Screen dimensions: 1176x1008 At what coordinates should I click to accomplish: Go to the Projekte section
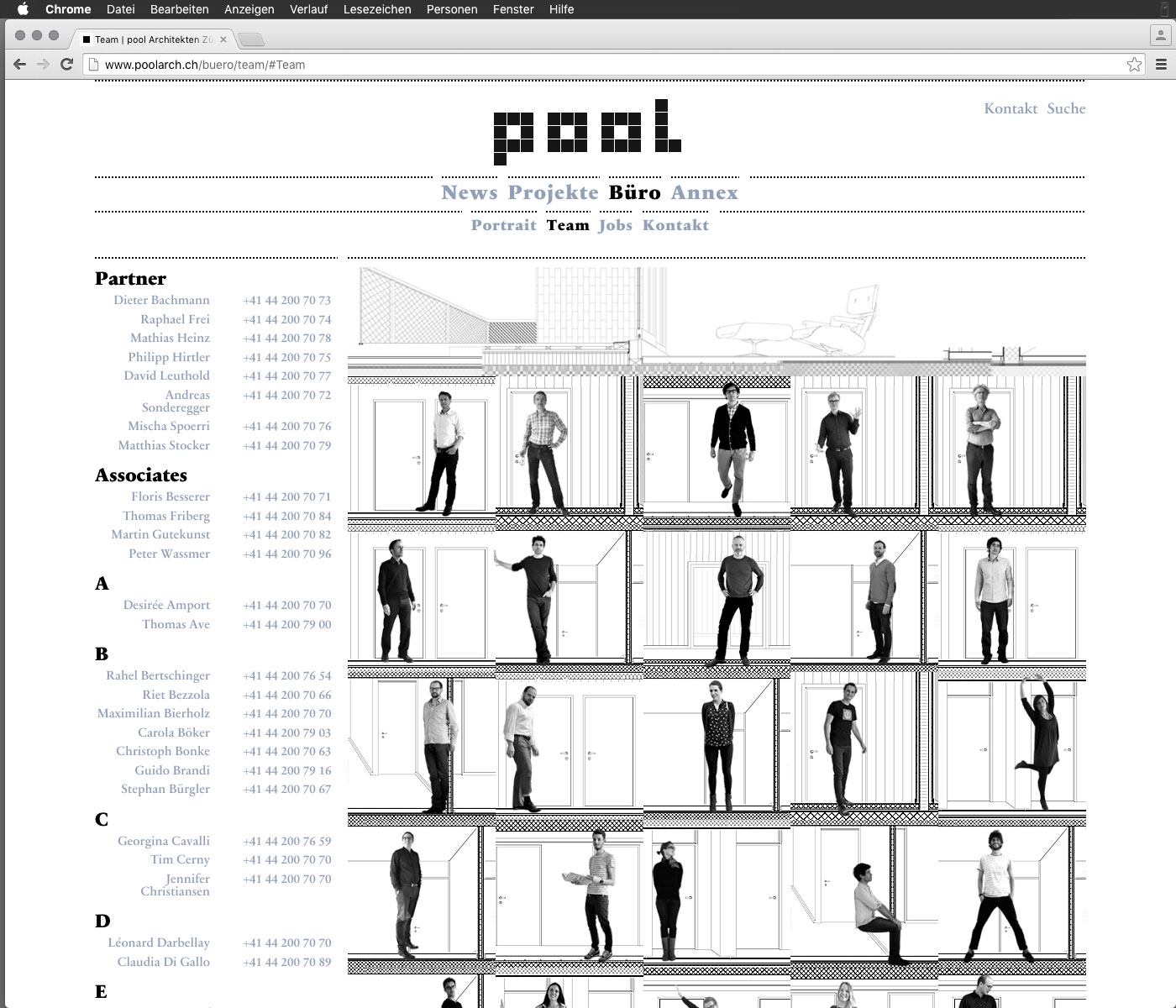[553, 192]
